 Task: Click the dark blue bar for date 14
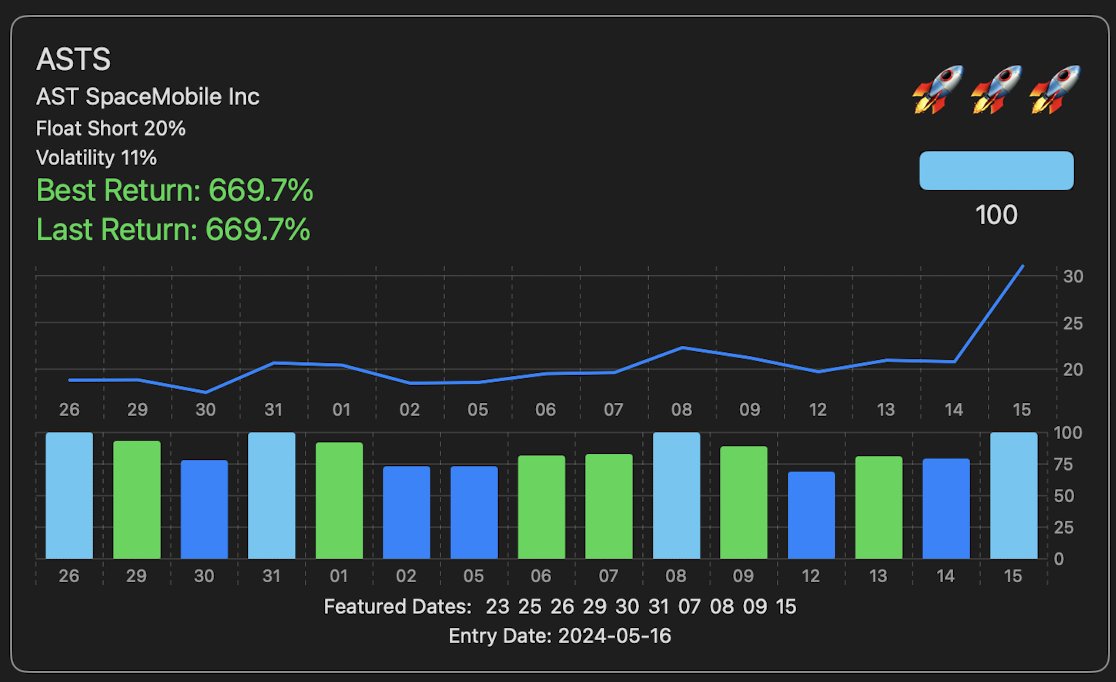[946, 508]
